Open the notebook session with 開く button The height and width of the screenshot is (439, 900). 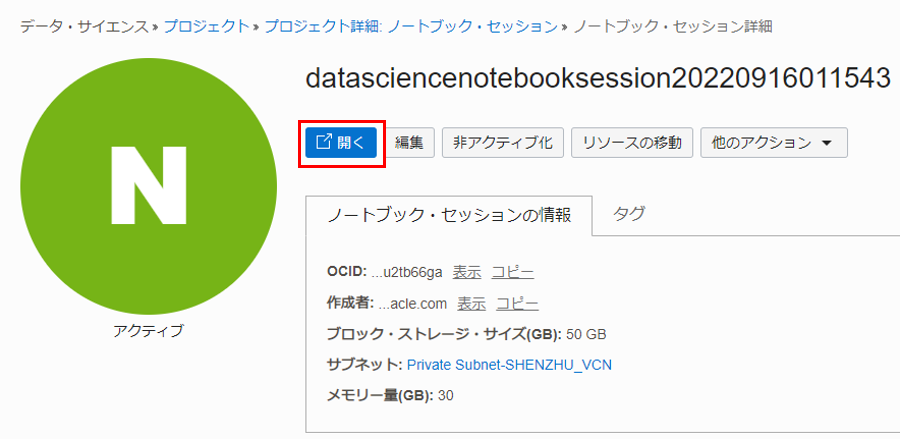341,143
